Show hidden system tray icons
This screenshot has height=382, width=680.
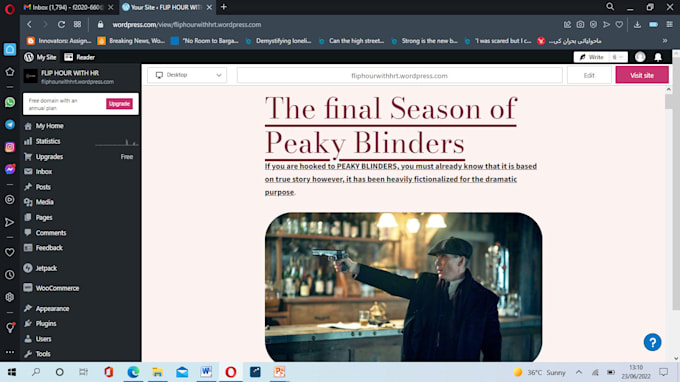pyautogui.click(x=579, y=372)
